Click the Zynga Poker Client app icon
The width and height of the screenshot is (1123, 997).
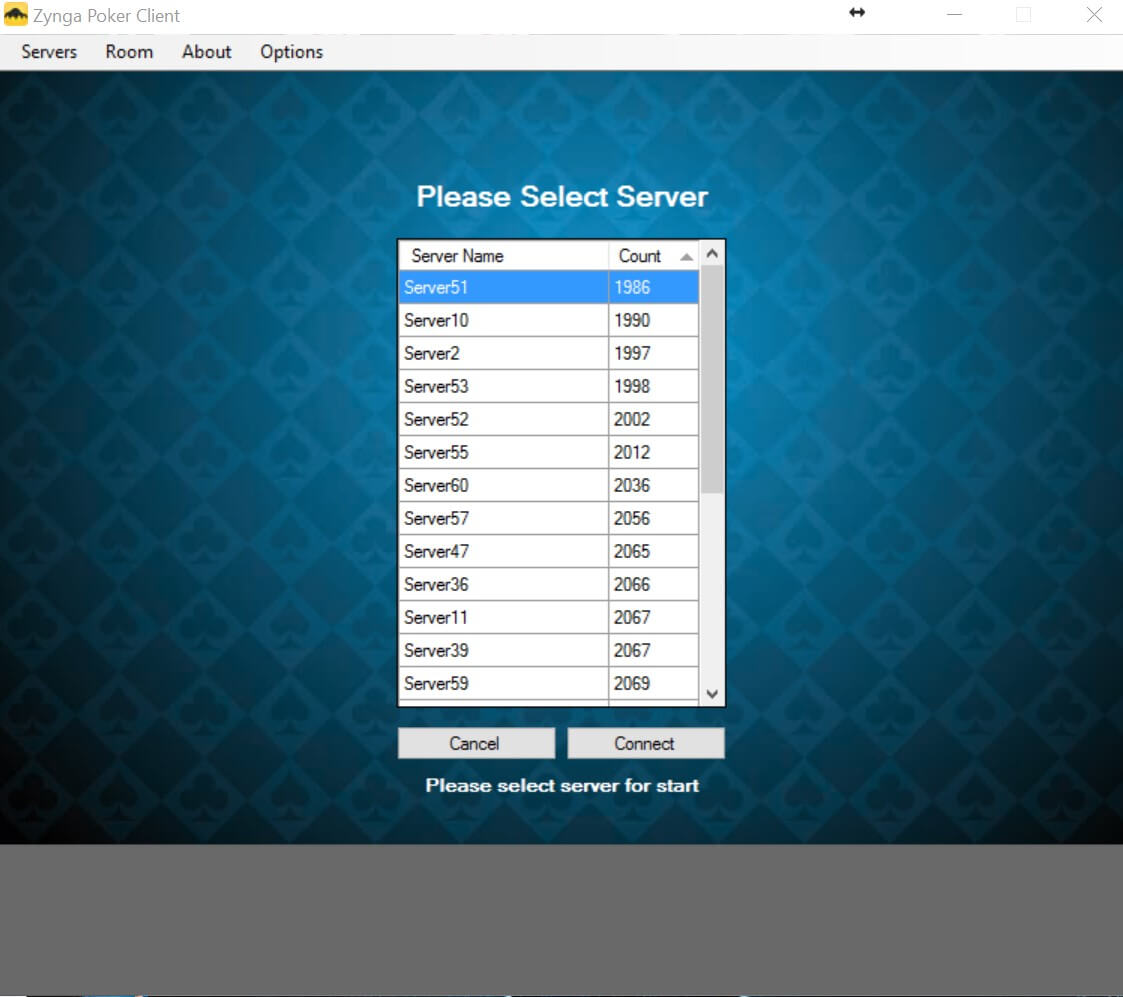click(x=16, y=15)
